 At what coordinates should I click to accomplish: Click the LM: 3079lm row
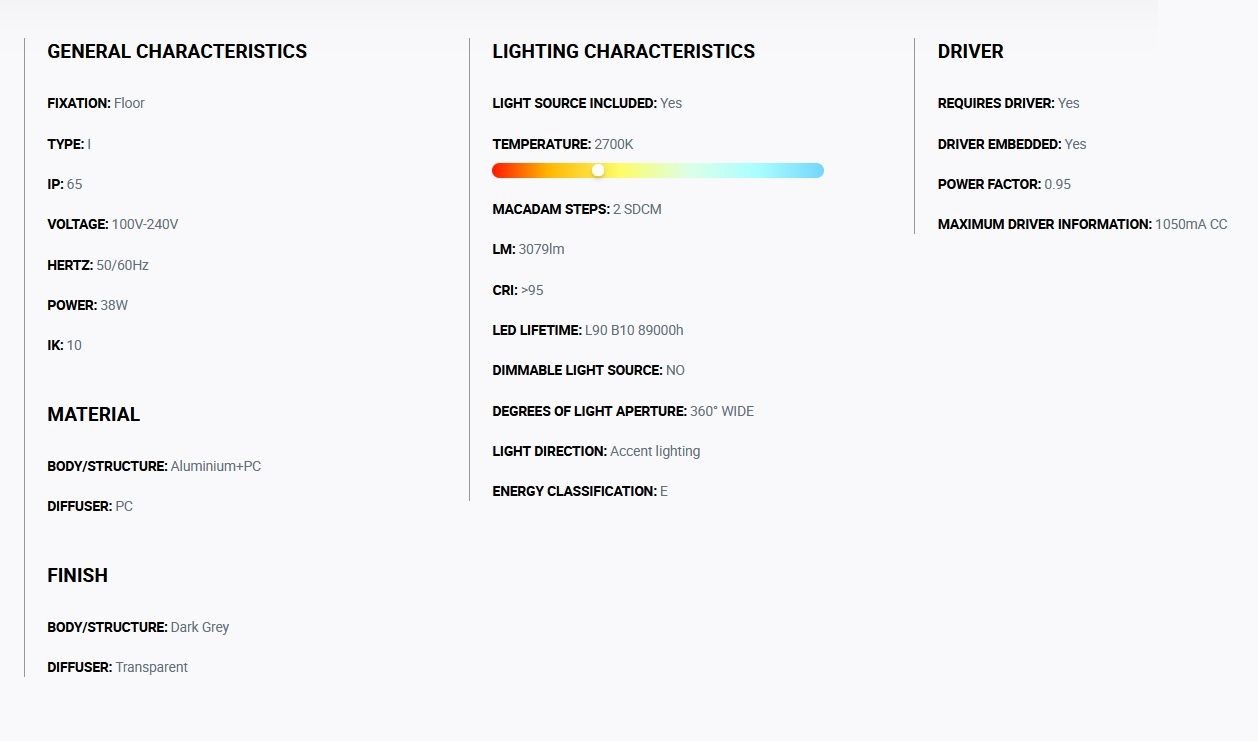pyautogui.click(x=528, y=249)
